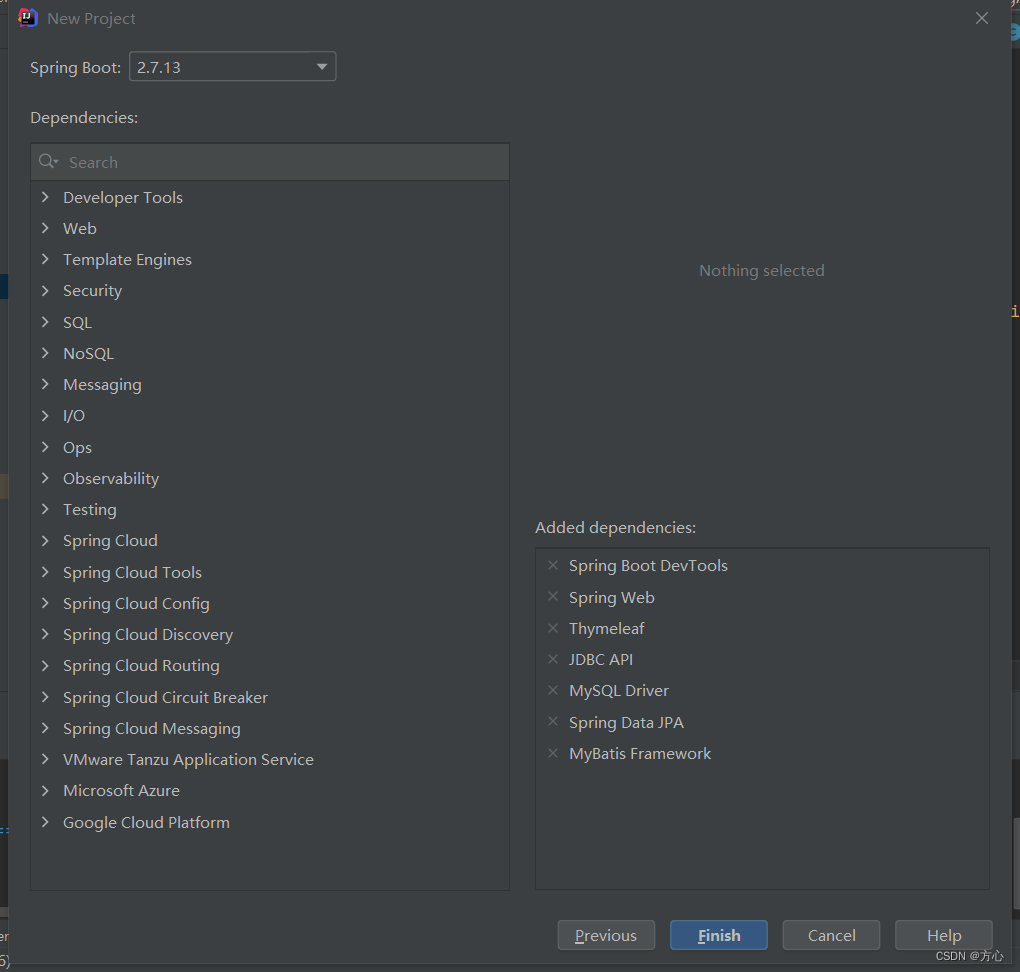Close the New Project dialog
The image size is (1020, 972).
click(x=982, y=18)
